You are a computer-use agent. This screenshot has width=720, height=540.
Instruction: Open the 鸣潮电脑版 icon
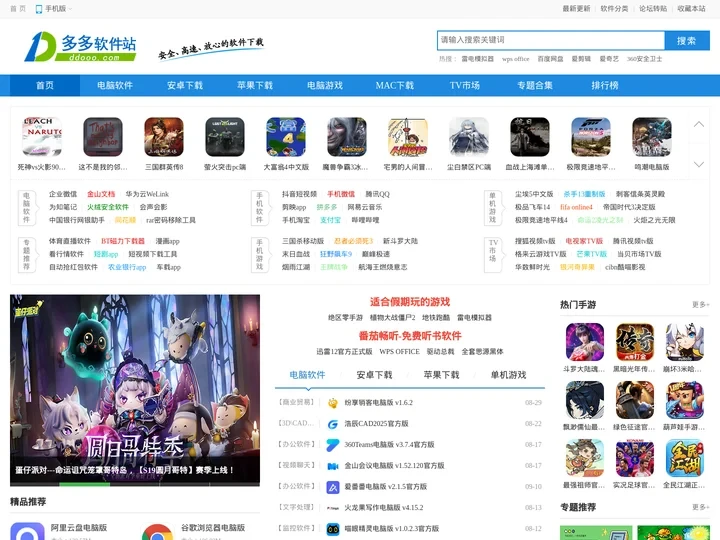pyautogui.click(x=652, y=137)
